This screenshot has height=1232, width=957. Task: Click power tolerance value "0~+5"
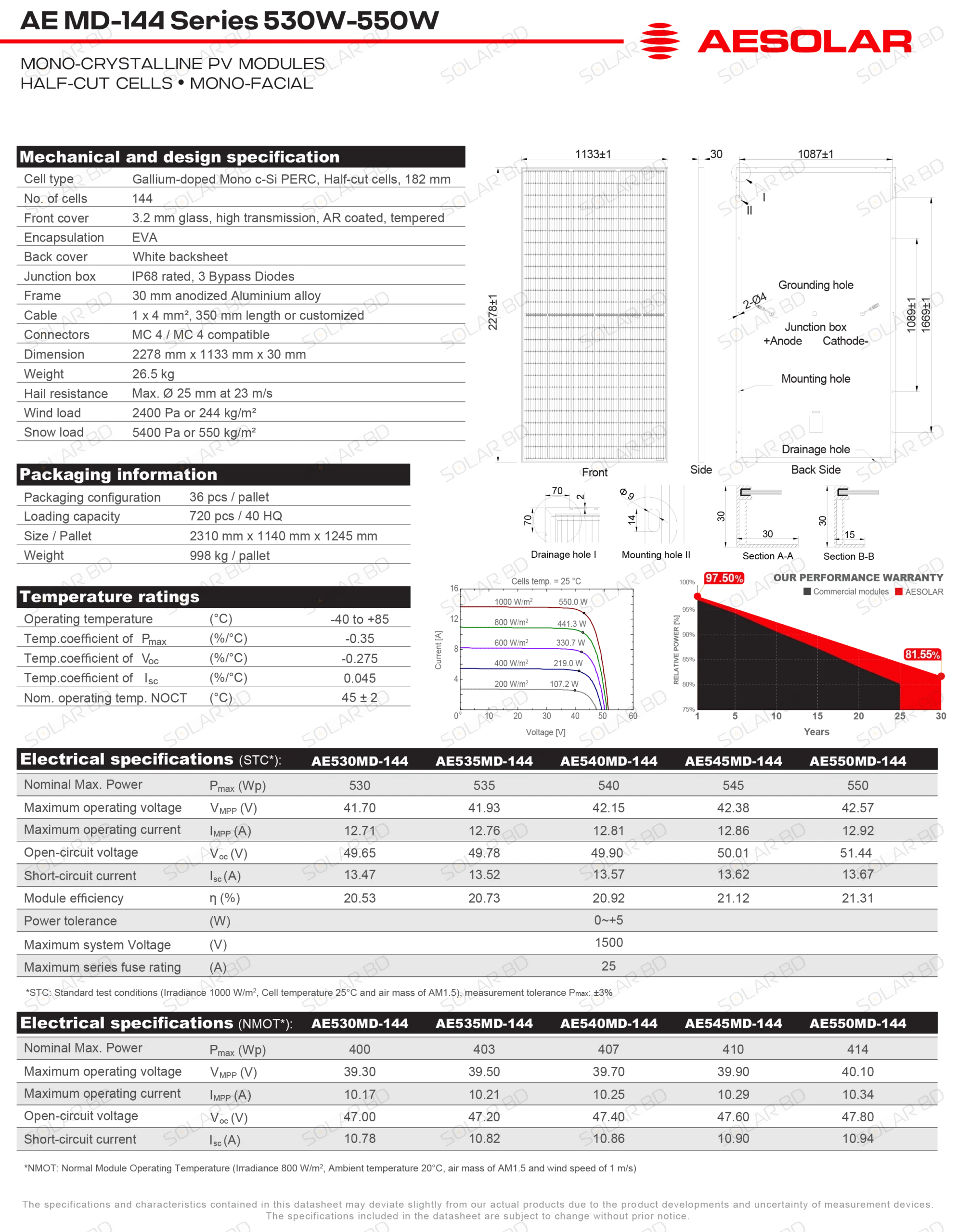(x=608, y=920)
